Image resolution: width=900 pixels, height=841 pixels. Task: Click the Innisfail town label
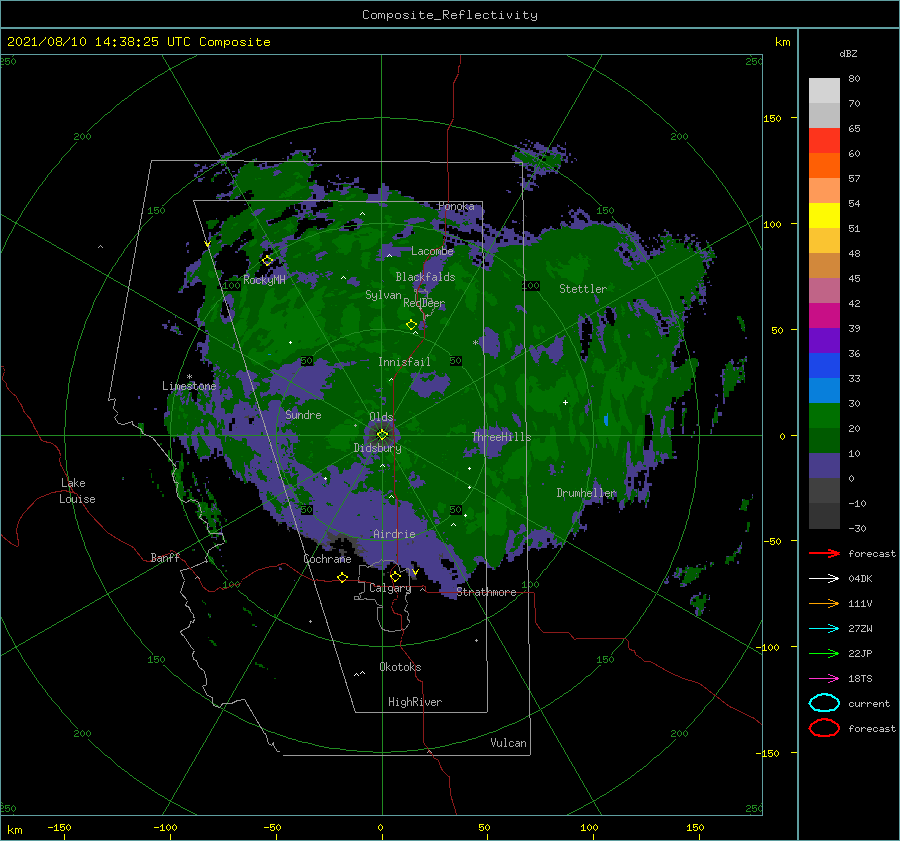point(404,362)
